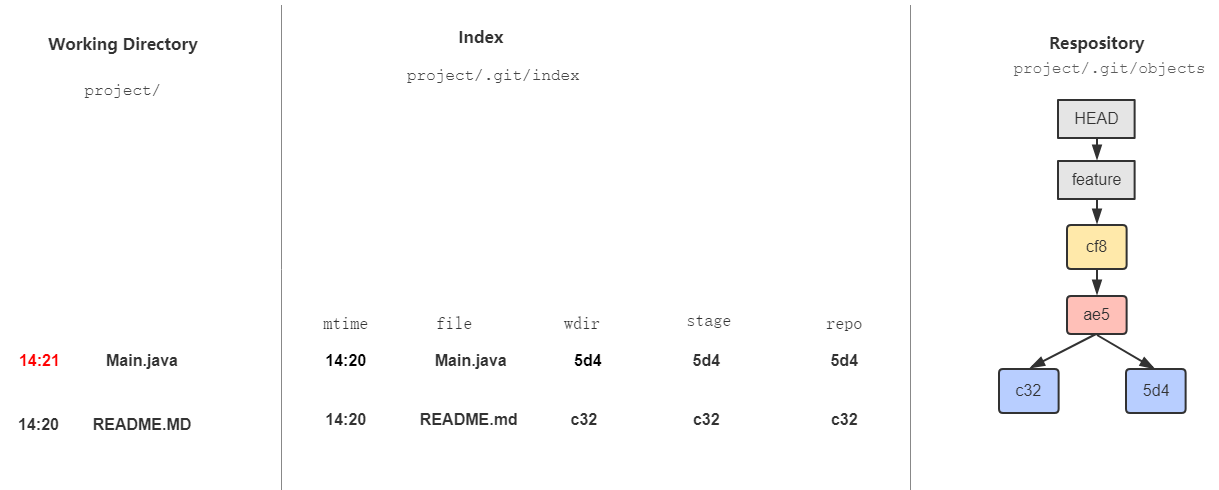Viewport: 1219px width, 490px height.
Task: Click the project/.git/objects path text
Action: [x=1109, y=69]
